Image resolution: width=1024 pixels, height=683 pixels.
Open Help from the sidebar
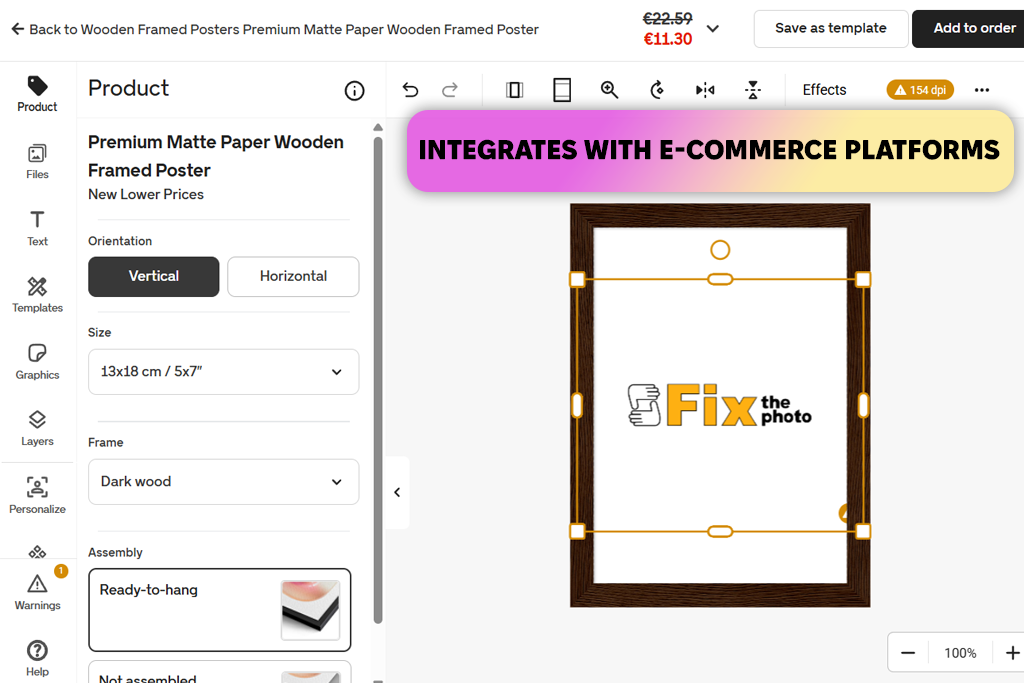pos(37,658)
